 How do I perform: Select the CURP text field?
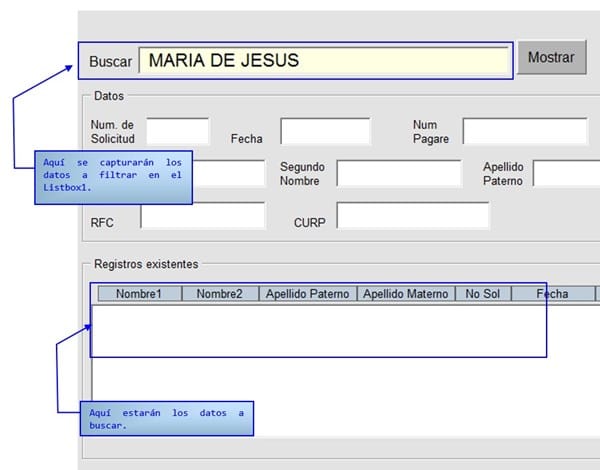[x=413, y=216]
